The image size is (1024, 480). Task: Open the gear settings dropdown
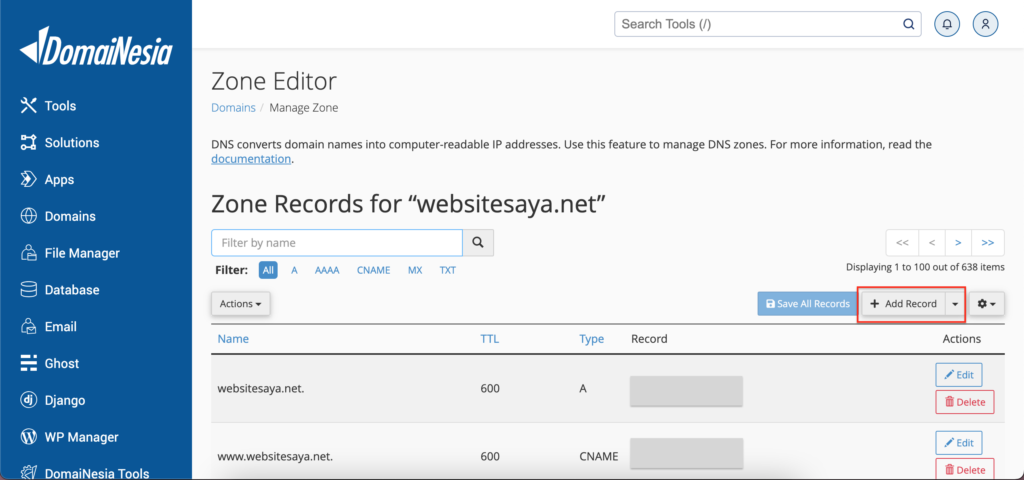(986, 304)
